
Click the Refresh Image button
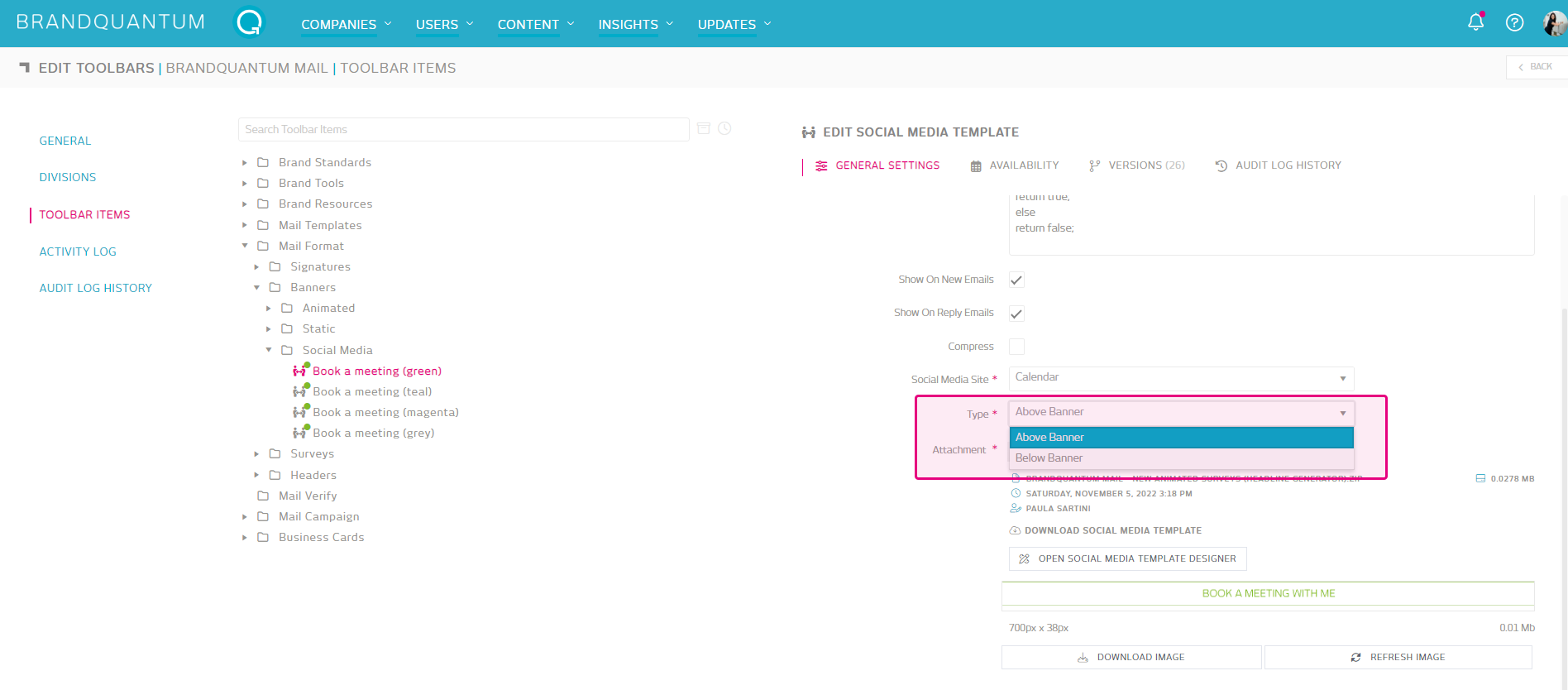click(x=1398, y=658)
